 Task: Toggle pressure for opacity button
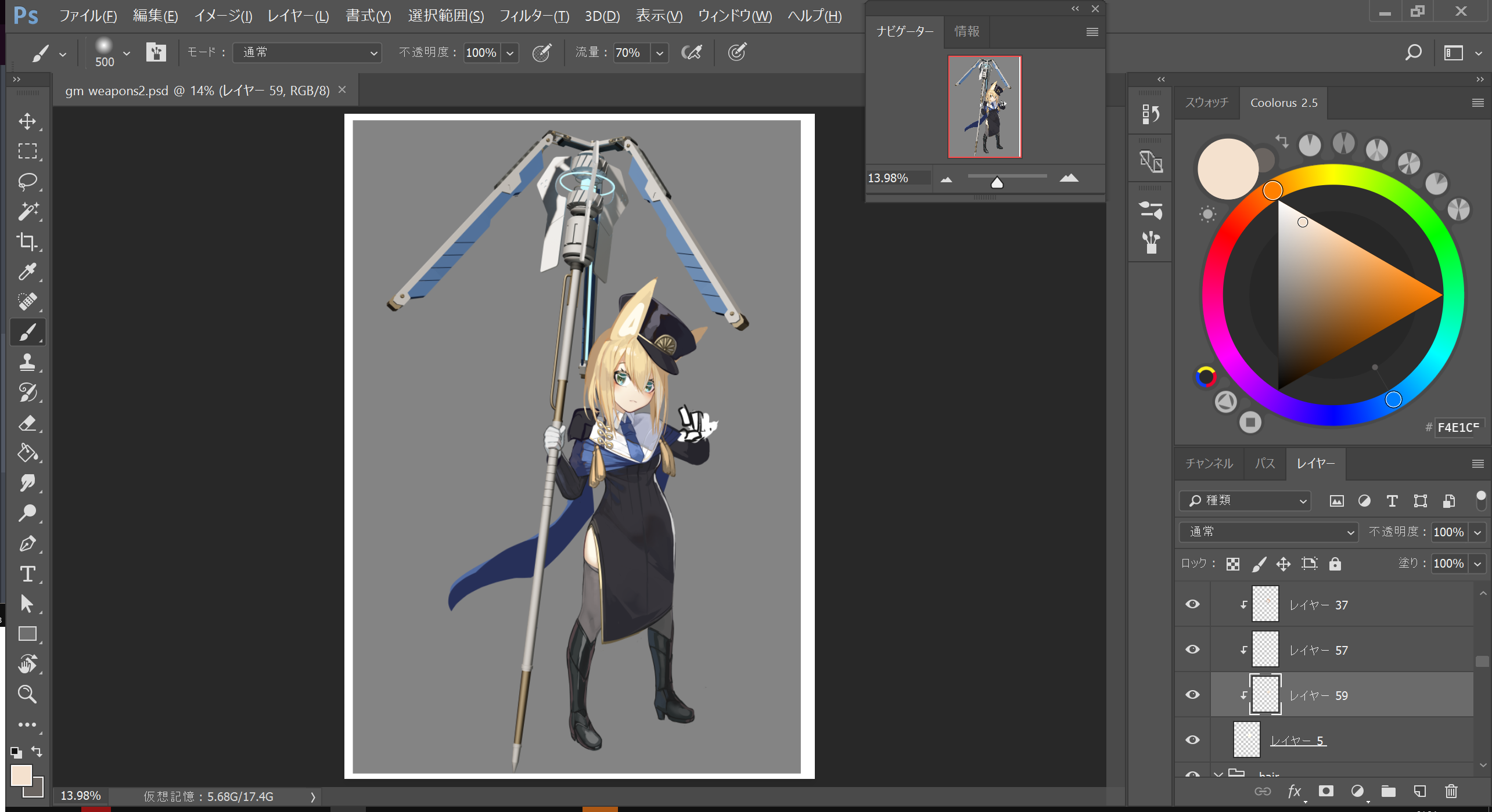541,53
